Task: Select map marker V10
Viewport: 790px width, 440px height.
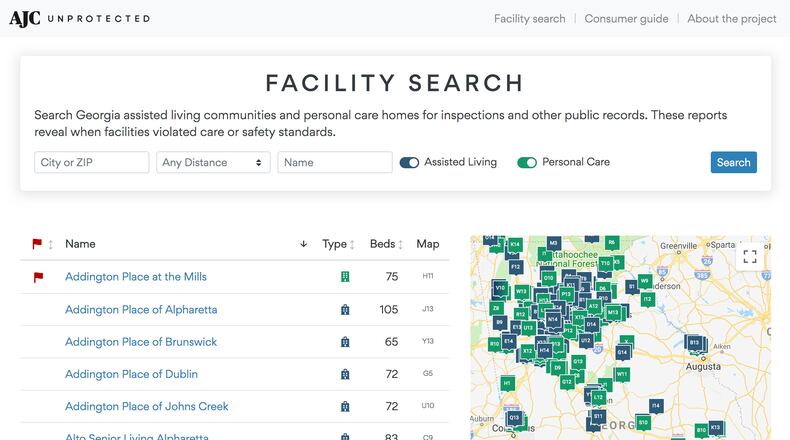Action: (500, 288)
